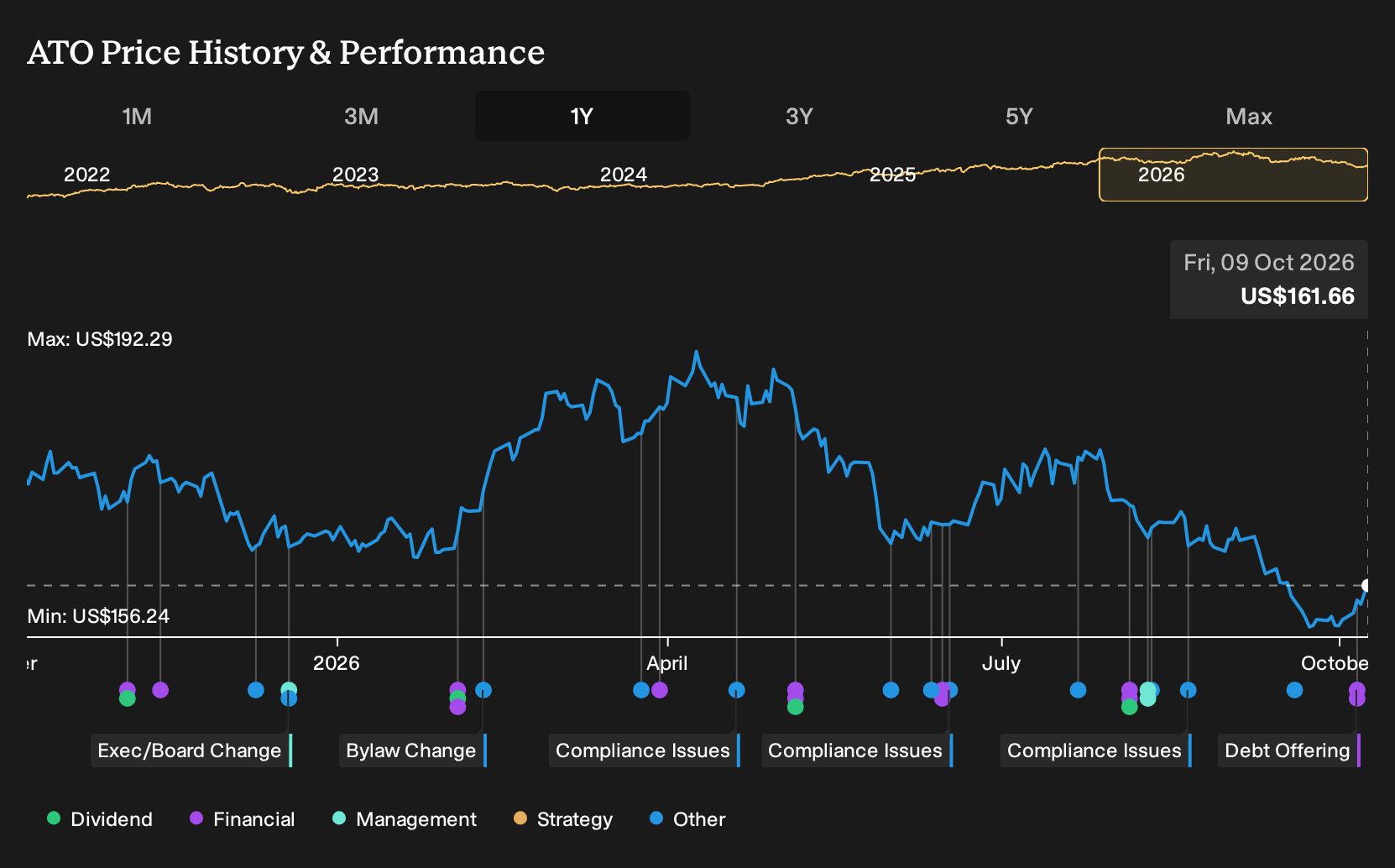Open the Debt Offering event label

pos(1289,750)
